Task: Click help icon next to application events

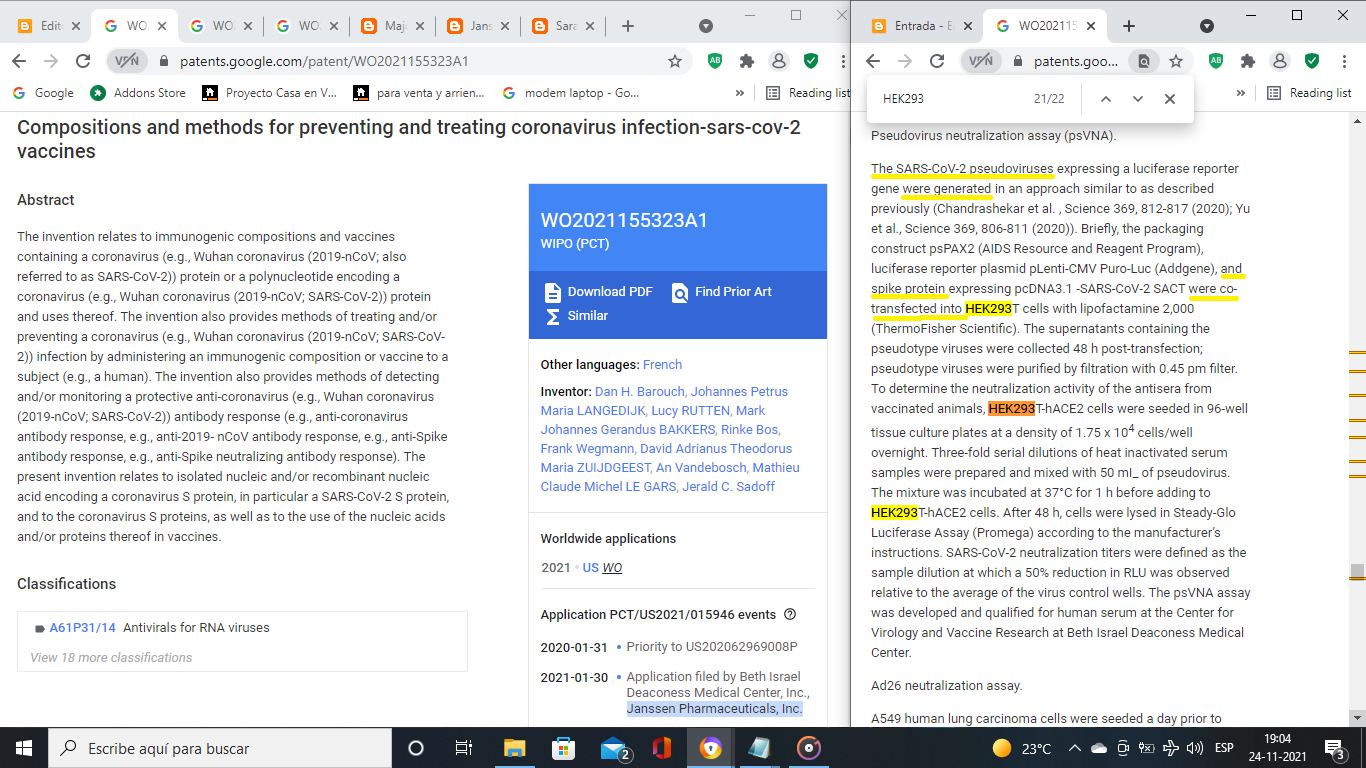Action: (790, 615)
